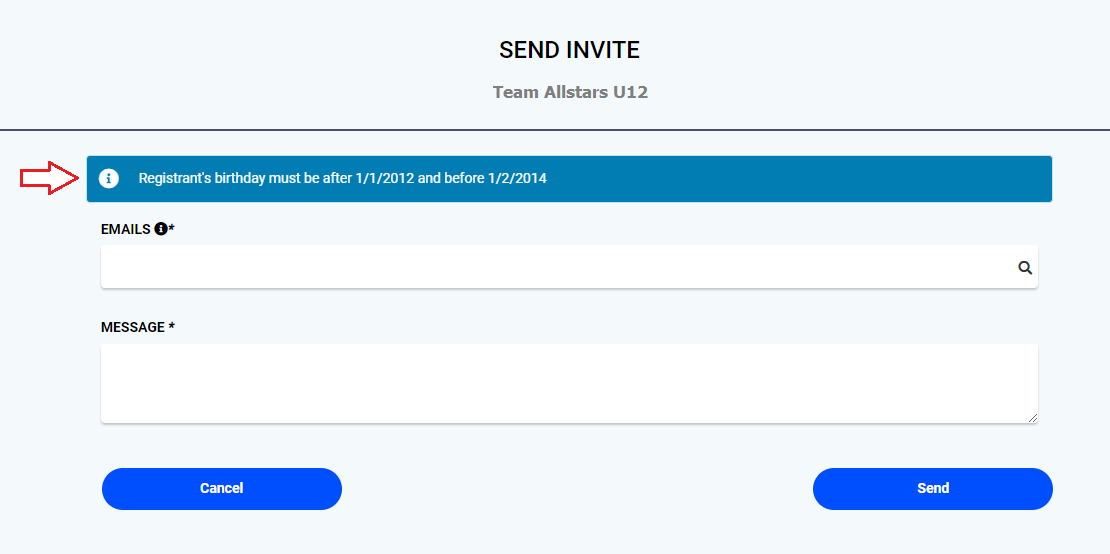The width and height of the screenshot is (1110, 554).
Task: Select the Team Allstars U12 subtitle
Action: 570,92
